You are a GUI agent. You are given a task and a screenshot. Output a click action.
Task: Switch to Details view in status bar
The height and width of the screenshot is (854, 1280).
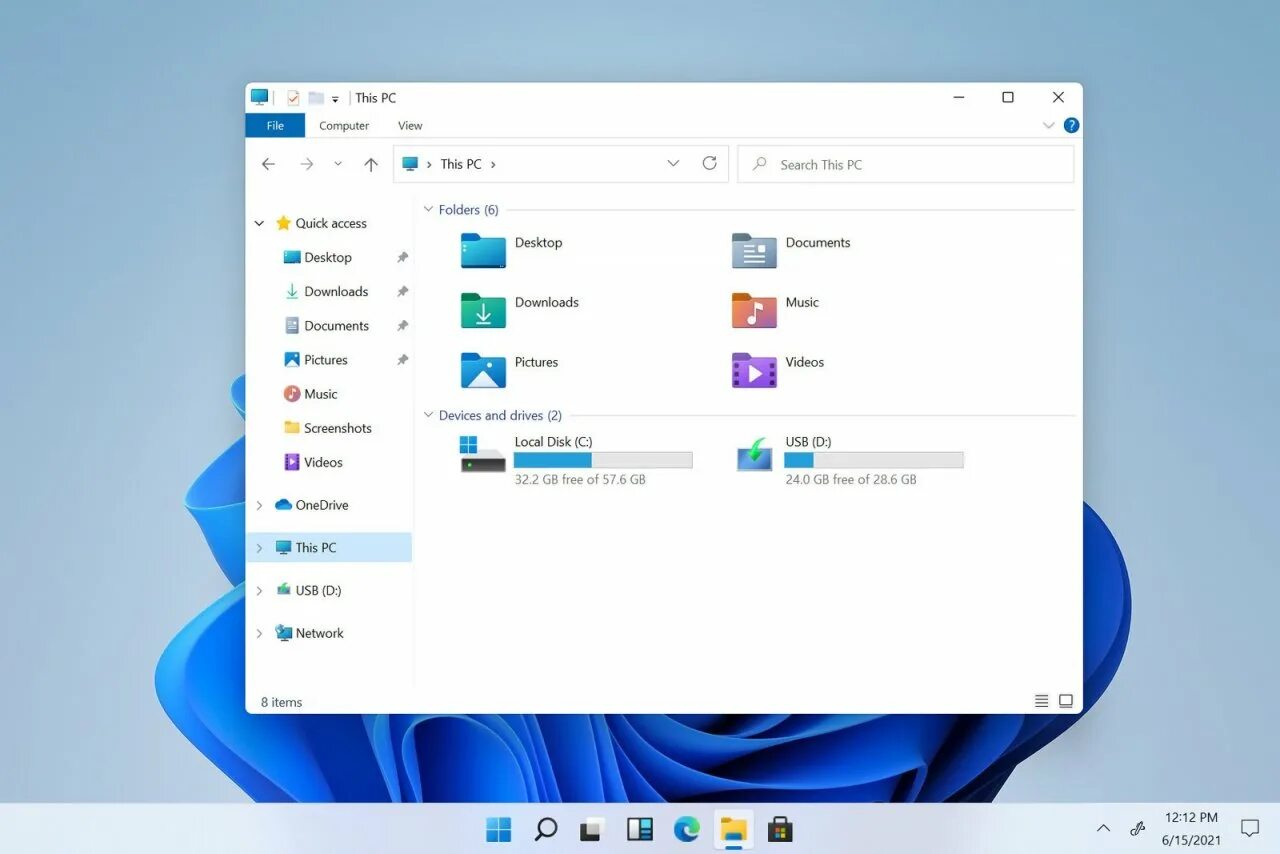pyautogui.click(x=1041, y=701)
